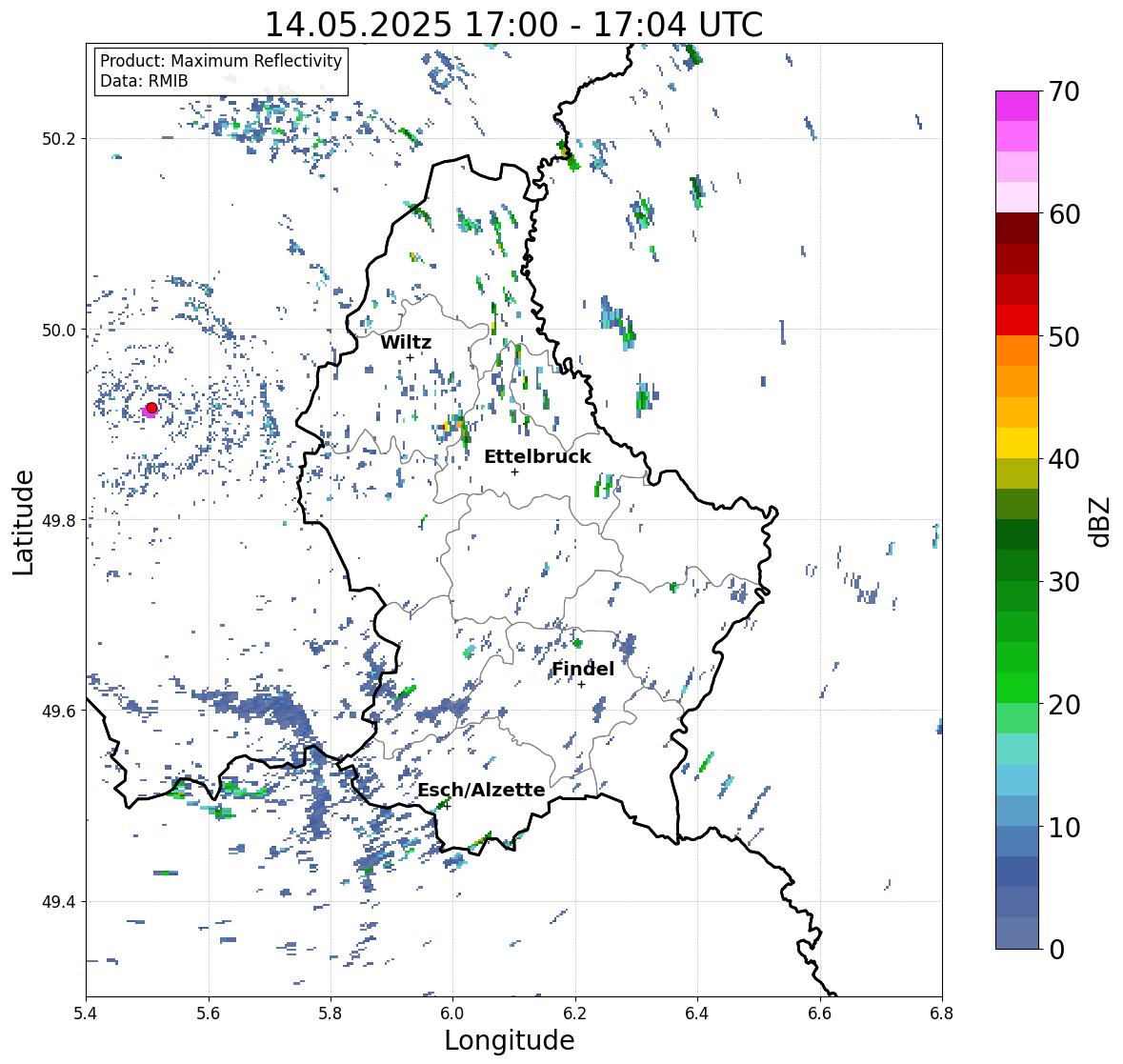Click the 50.2 latitude tick label
The image size is (1123, 1064).
(59, 139)
